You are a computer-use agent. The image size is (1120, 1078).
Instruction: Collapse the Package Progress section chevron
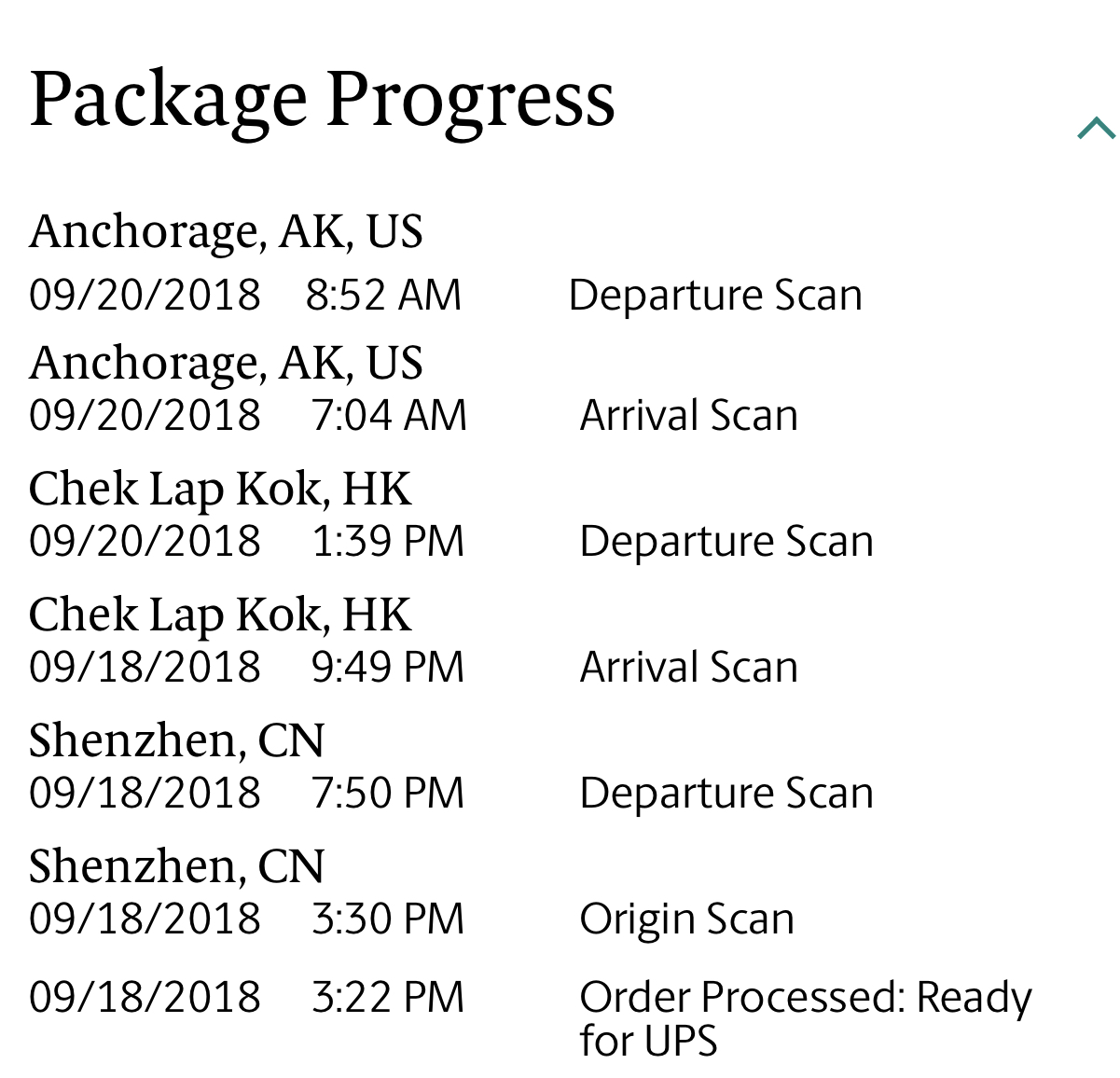[x=1096, y=128]
